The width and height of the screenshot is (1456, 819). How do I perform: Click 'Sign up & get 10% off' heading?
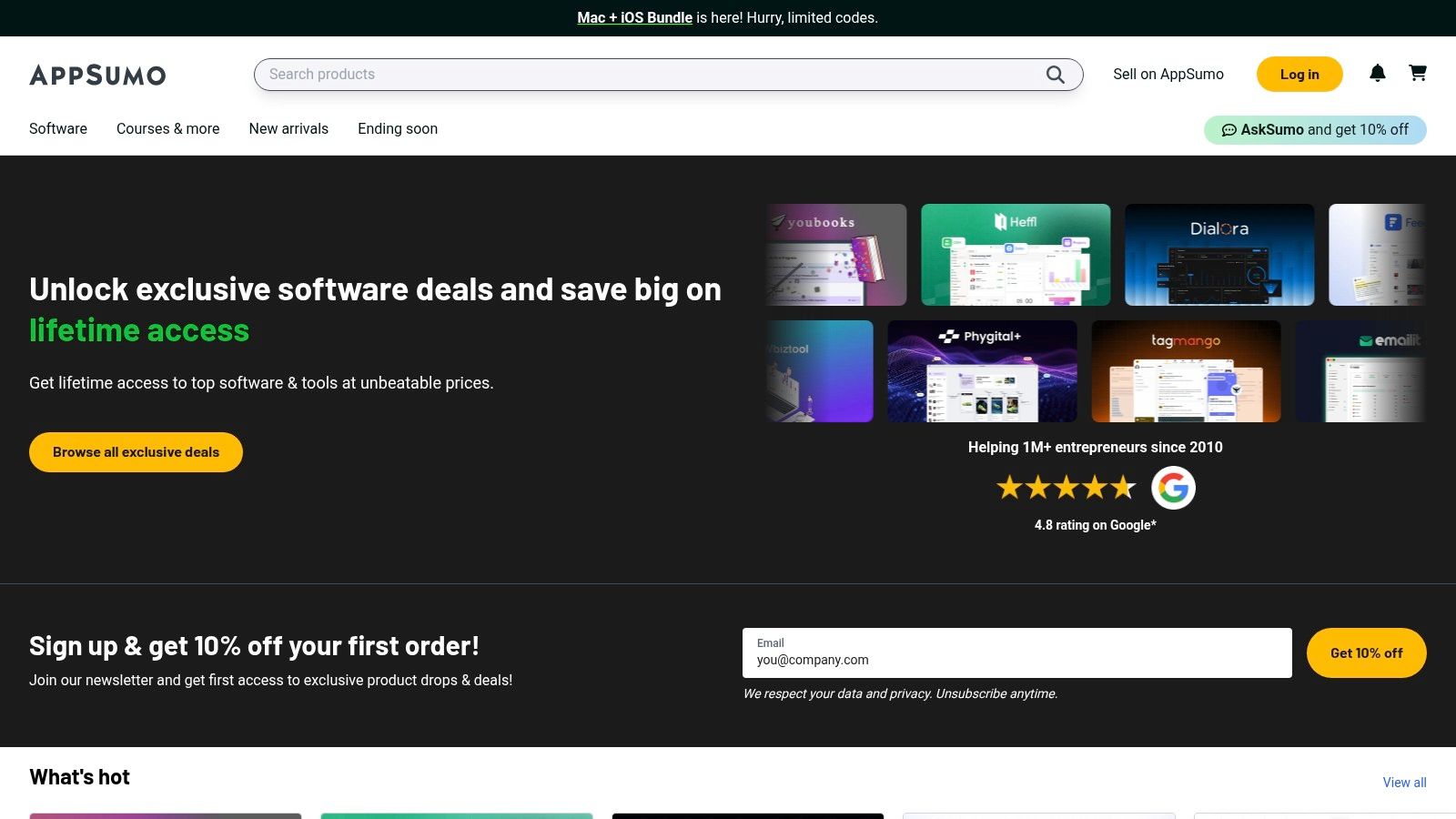click(254, 646)
